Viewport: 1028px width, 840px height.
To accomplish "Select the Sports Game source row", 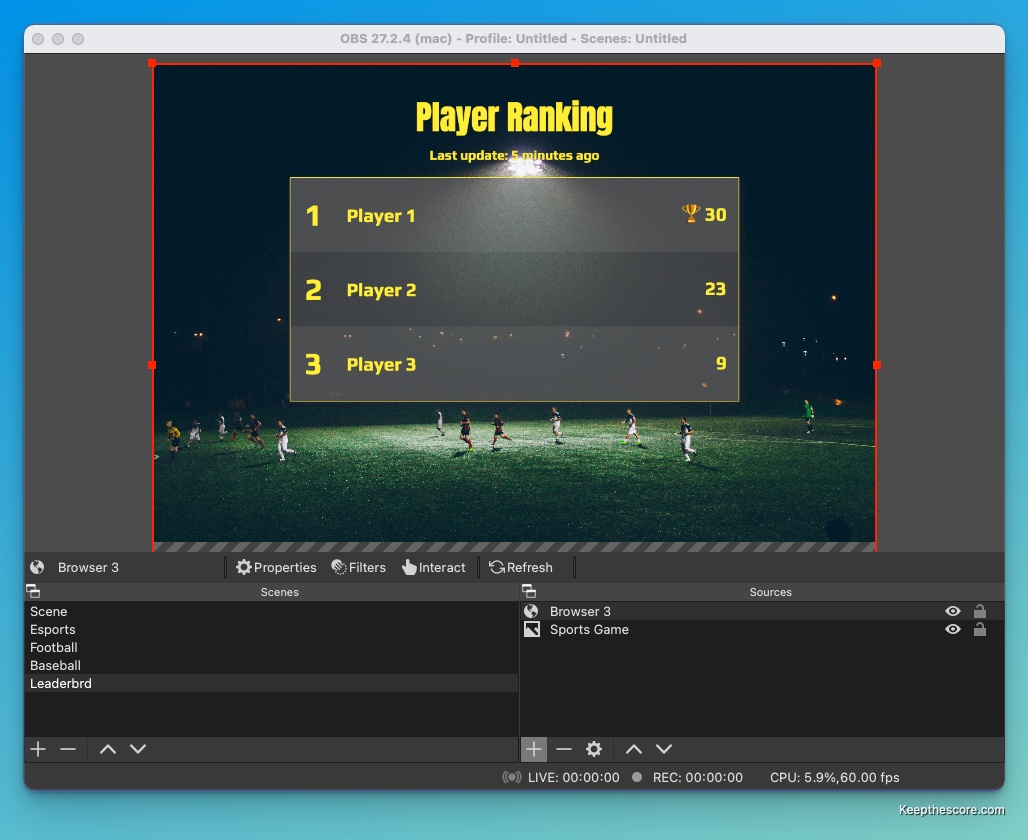I will [762, 630].
